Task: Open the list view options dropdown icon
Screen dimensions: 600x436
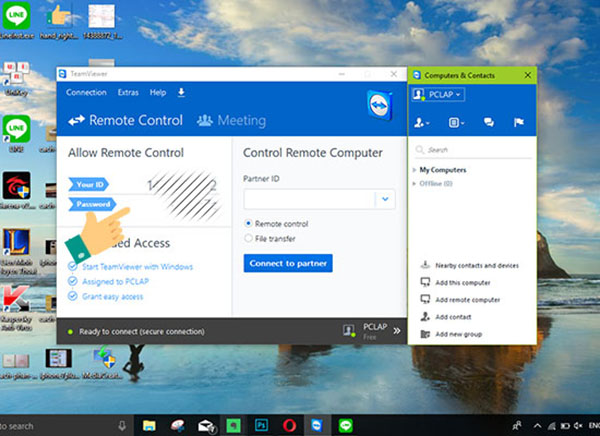Action: pos(456,122)
